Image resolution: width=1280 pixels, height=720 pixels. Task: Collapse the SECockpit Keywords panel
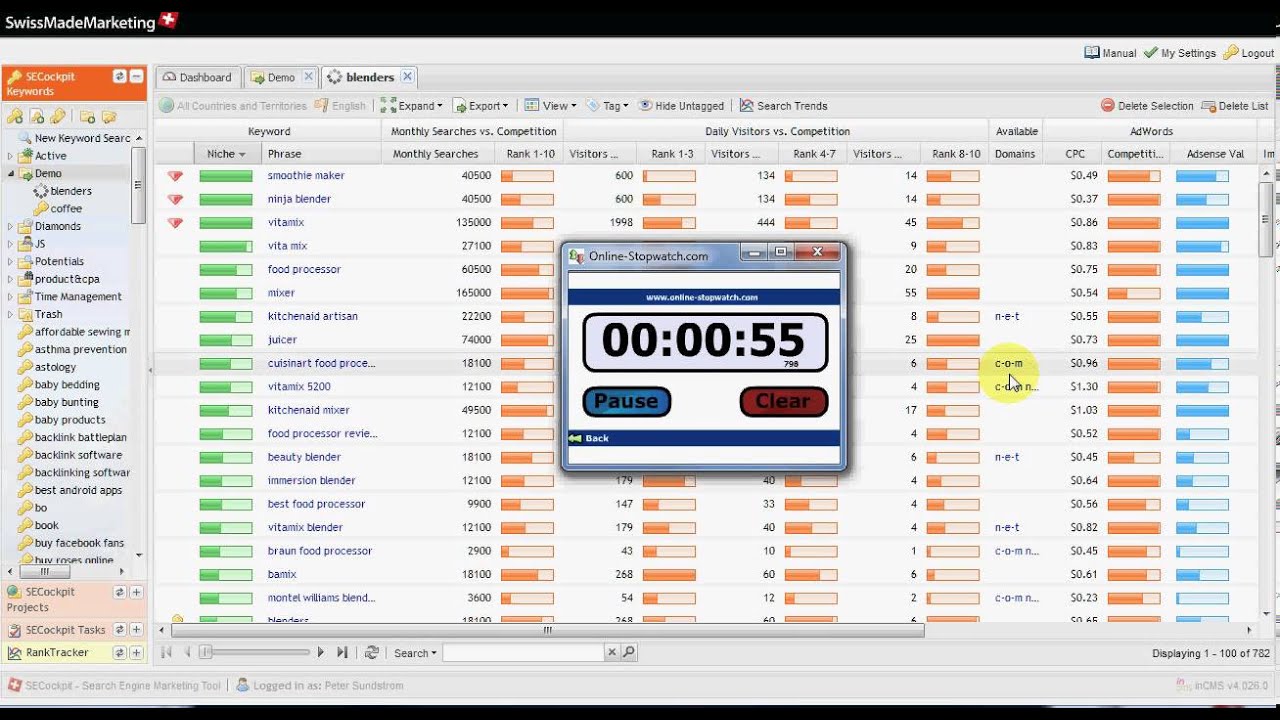pos(136,77)
